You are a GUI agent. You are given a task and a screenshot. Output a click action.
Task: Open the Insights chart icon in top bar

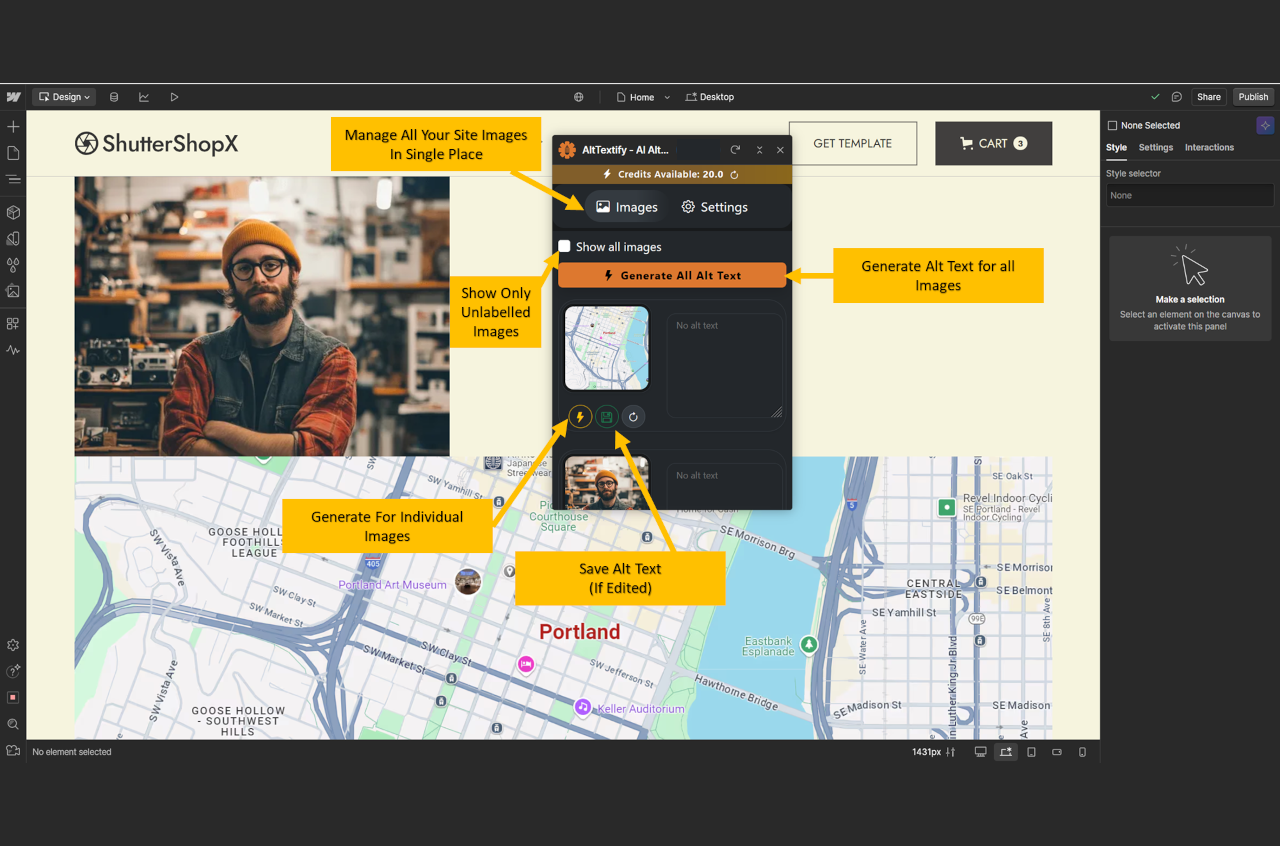(x=144, y=97)
